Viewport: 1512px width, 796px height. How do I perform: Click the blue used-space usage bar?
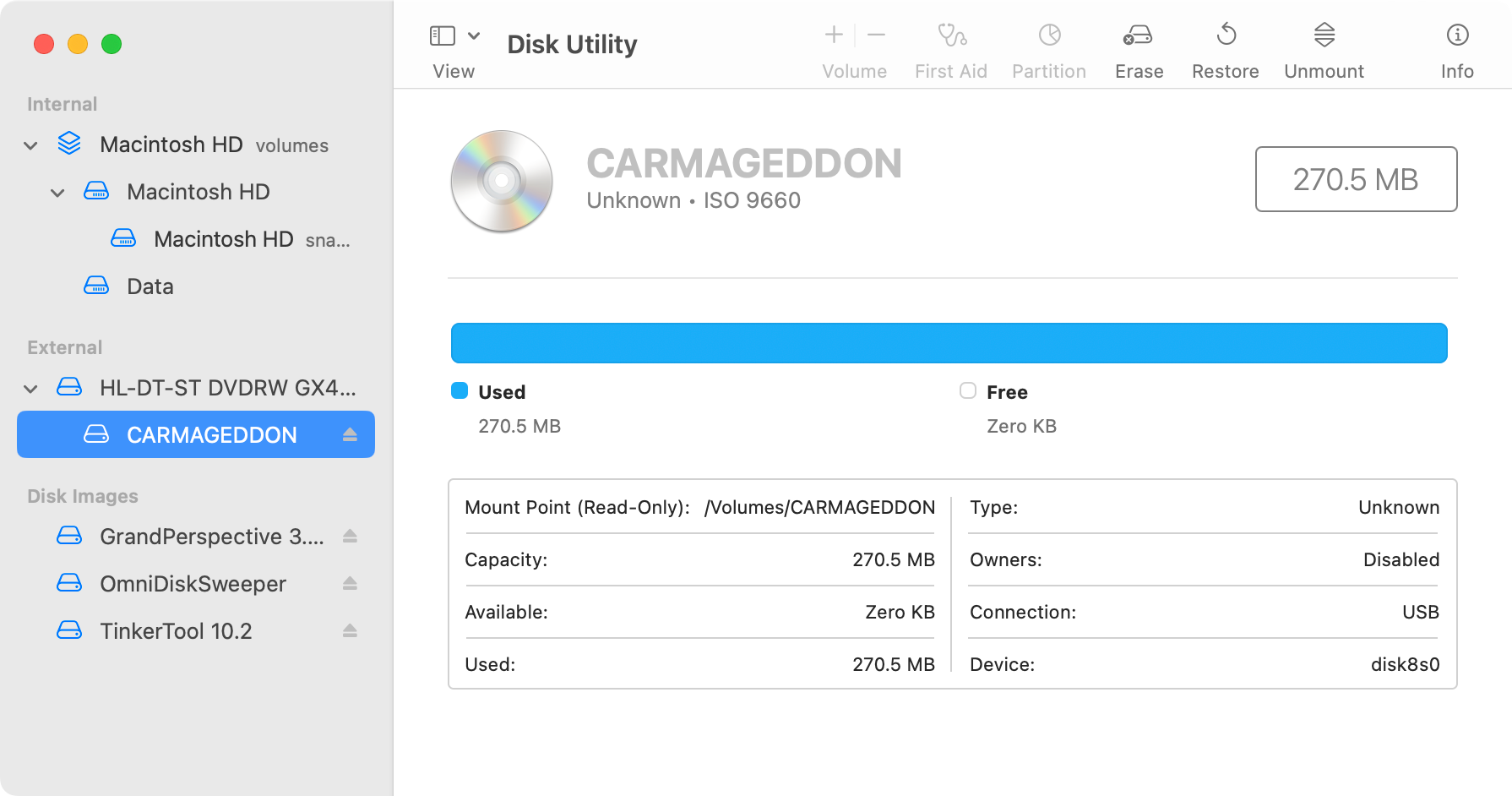(x=949, y=343)
